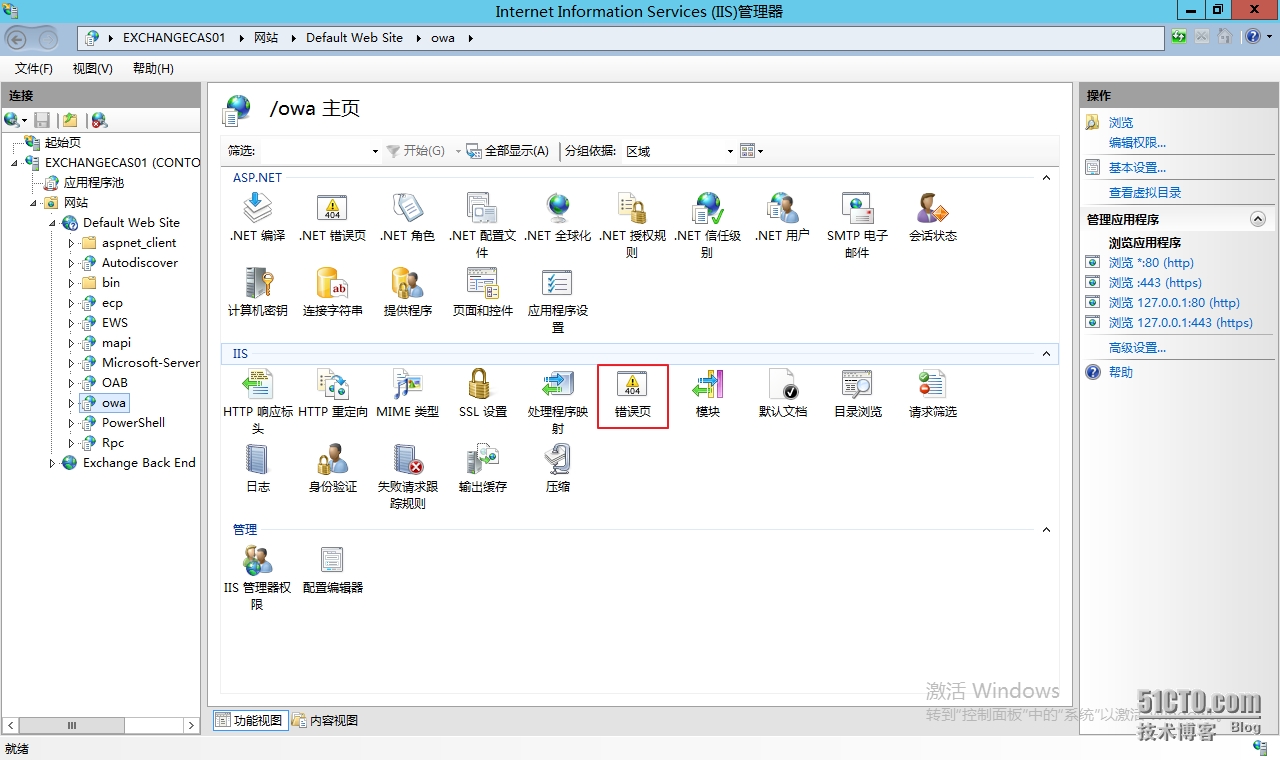1280x760 pixels.
Task: Collapse the IIS section chevron
Action: [x=1046, y=353]
